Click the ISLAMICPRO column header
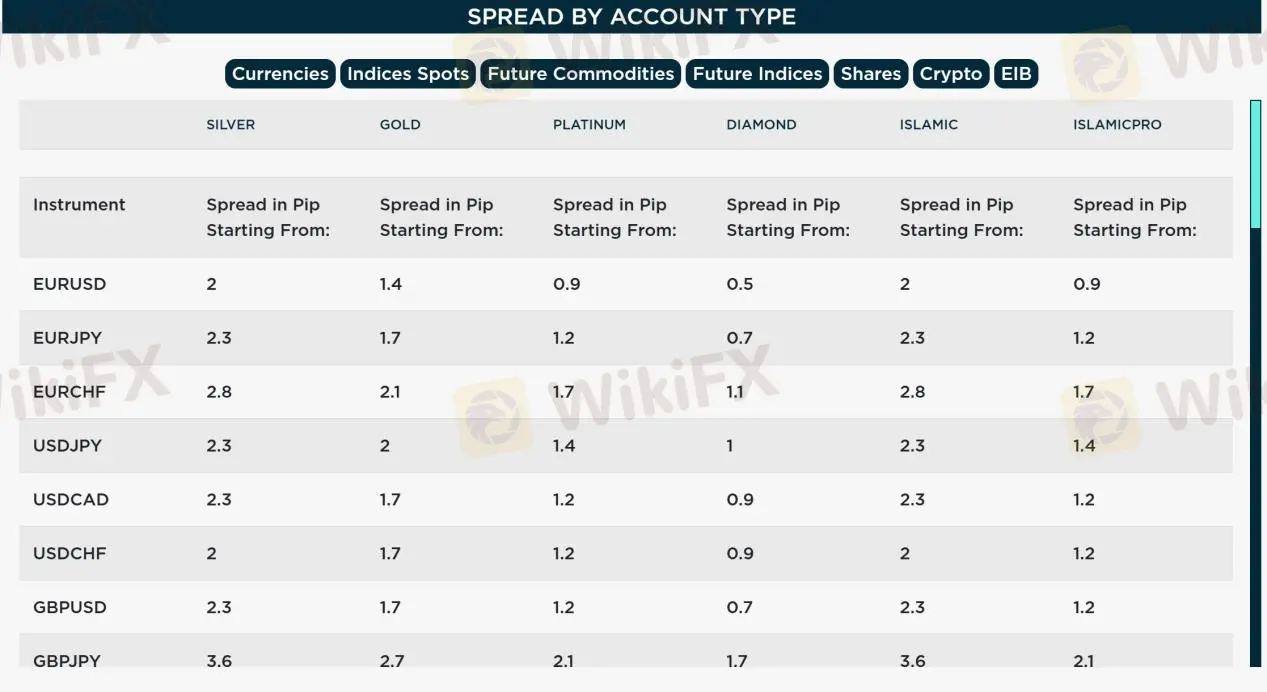Screen dimensions: 1267x692 (1117, 125)
